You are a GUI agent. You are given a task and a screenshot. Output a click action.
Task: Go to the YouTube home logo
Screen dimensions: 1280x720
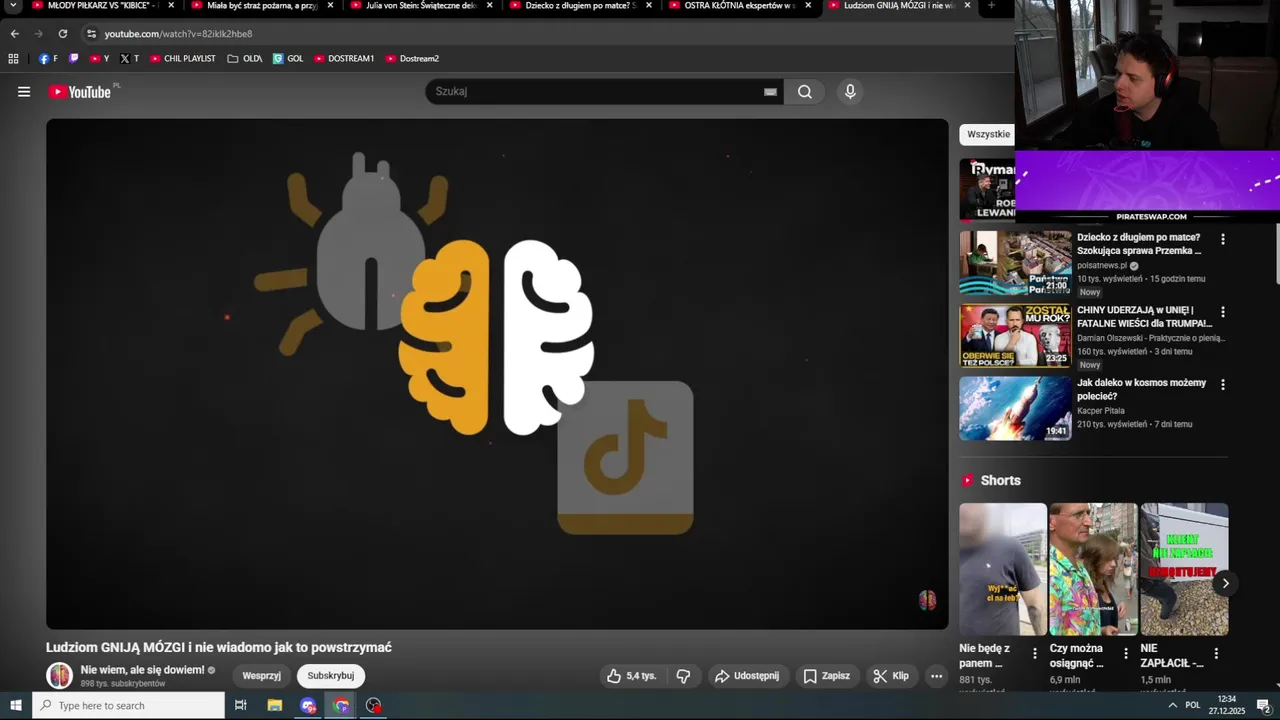pyautogui.click(x=80, y=92)
